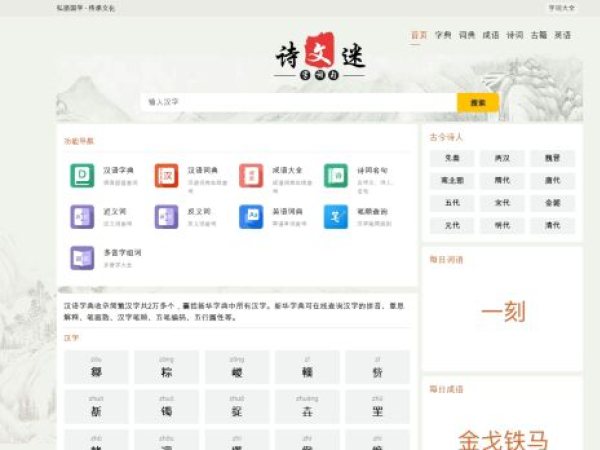The width and height of the screenshot is (600, 450).
Task: Click the purple 反义词 antonym icon
Action: point(166,217)
